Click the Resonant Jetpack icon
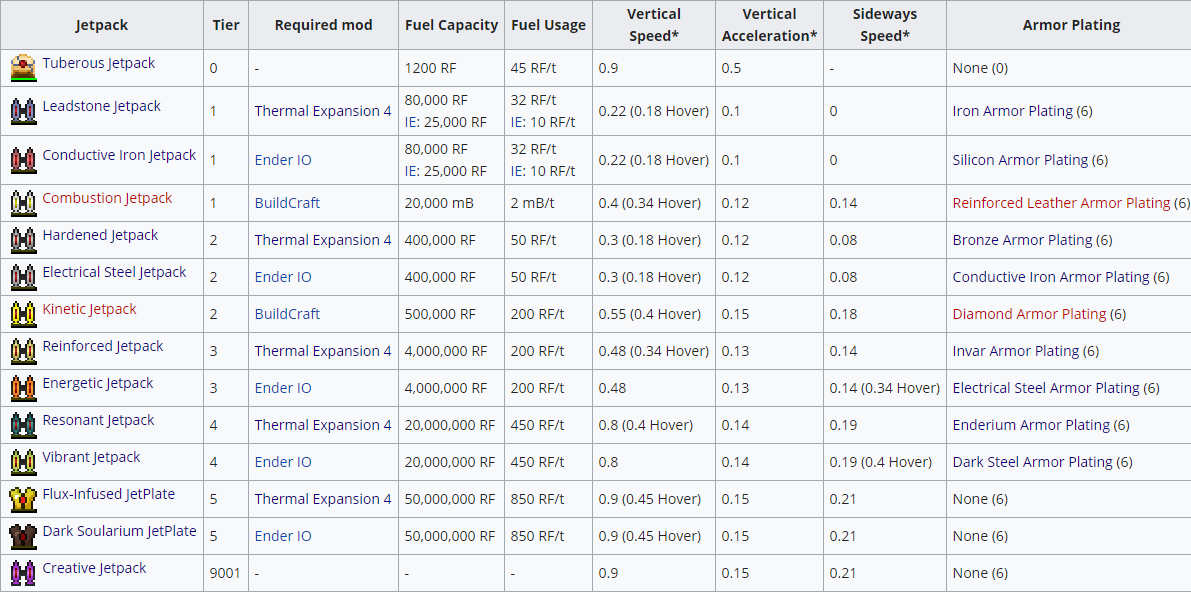Viewport: 1191px width, 596px height. tap(24, 424)
